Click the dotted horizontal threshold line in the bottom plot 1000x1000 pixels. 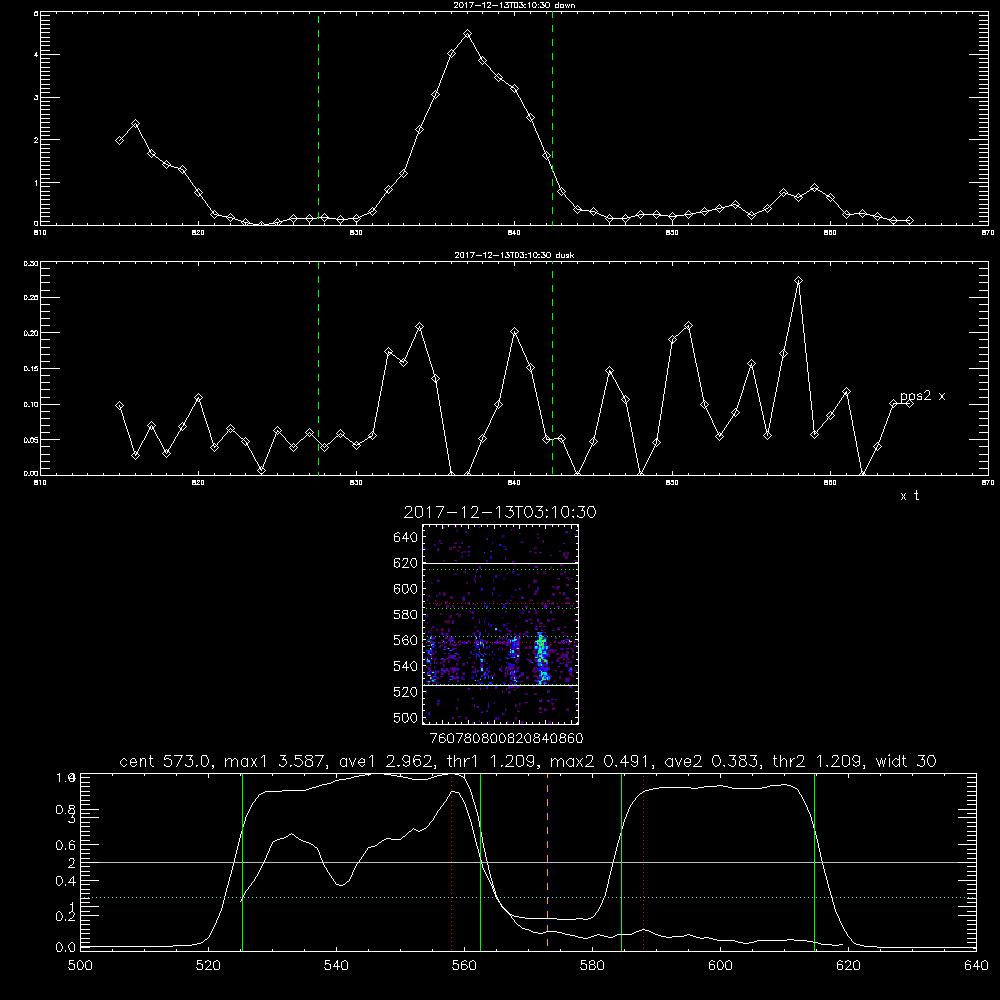point(528,897)
